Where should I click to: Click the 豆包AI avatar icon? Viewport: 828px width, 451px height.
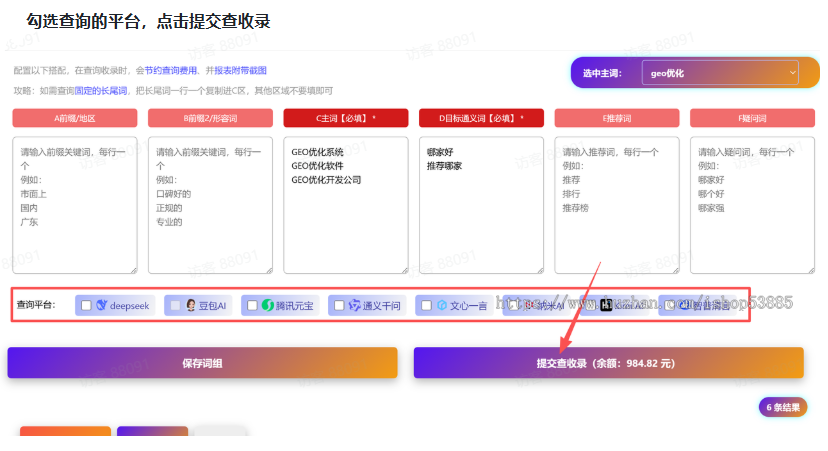(x=191, y=305)
